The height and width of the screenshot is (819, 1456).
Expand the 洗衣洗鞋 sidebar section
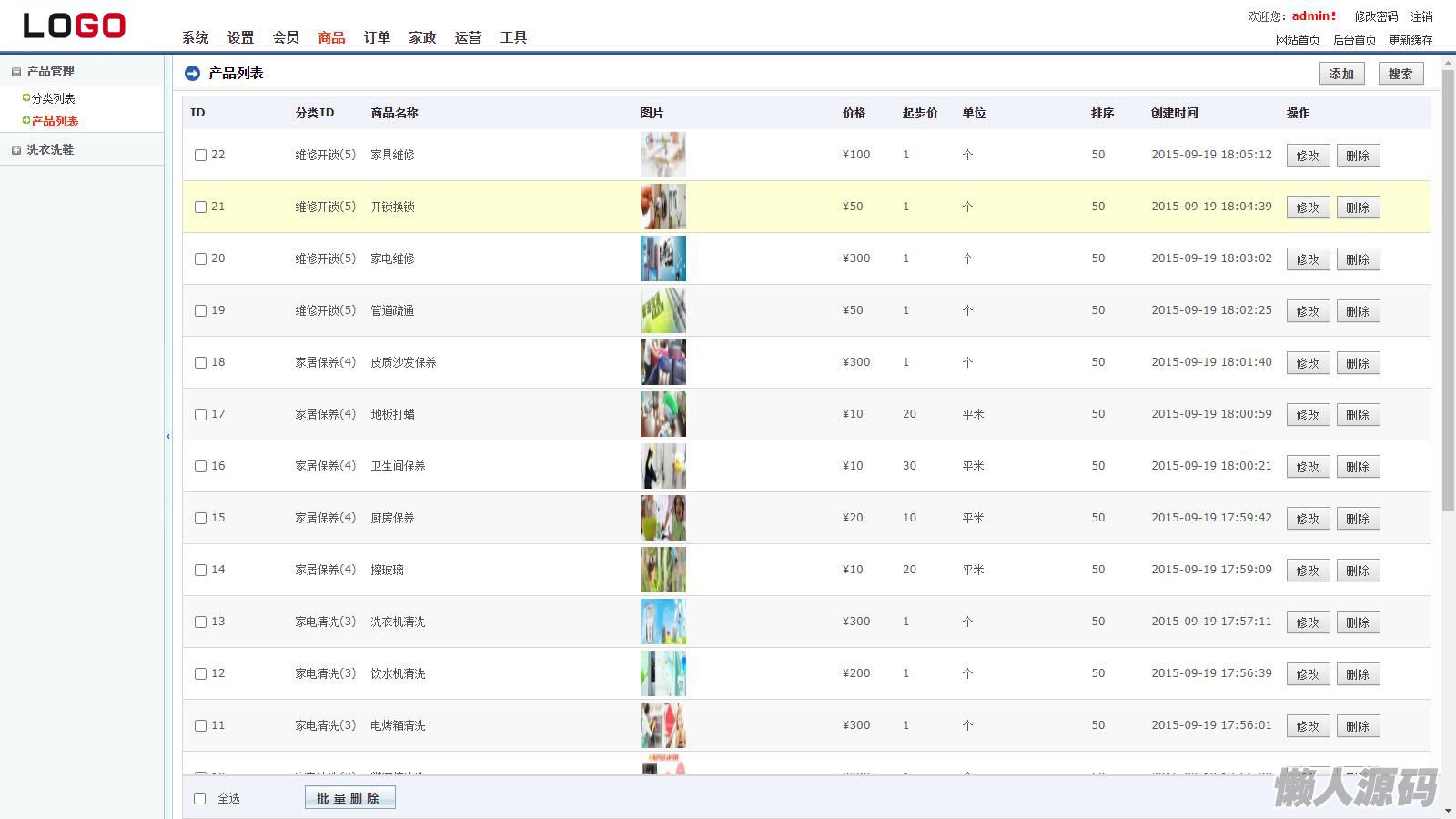(x=16, y=150)
